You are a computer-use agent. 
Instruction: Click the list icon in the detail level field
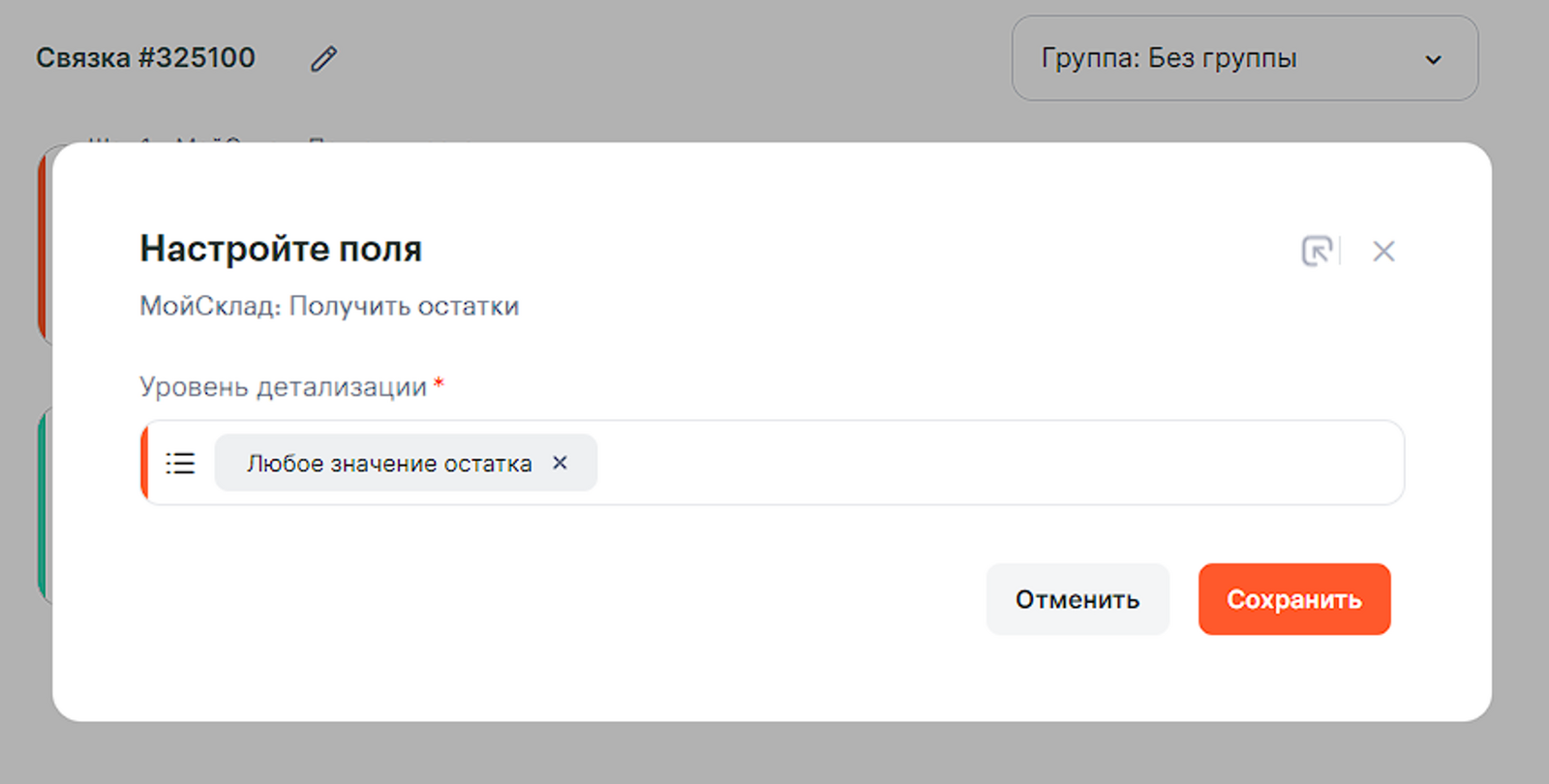pos(180,464)
